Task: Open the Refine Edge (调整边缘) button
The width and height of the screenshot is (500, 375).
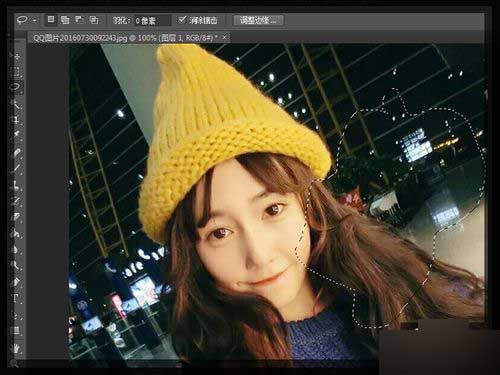Action: [258, 20]
